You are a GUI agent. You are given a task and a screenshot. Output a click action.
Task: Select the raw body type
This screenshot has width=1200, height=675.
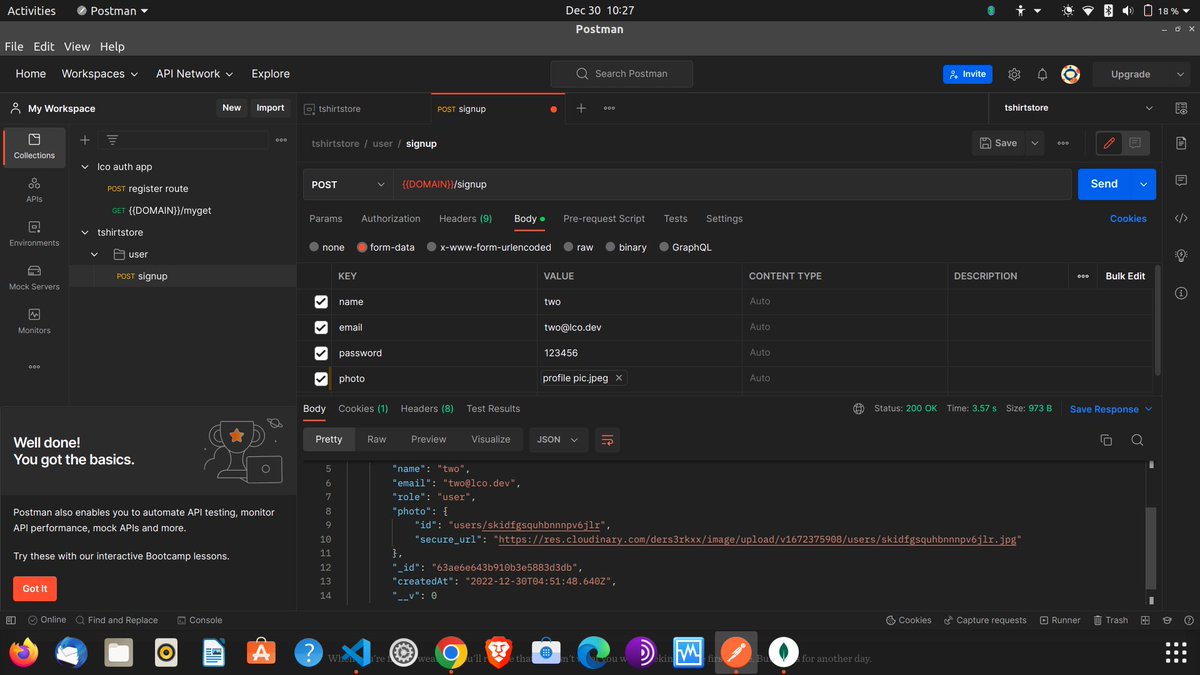tap(578, 247)
